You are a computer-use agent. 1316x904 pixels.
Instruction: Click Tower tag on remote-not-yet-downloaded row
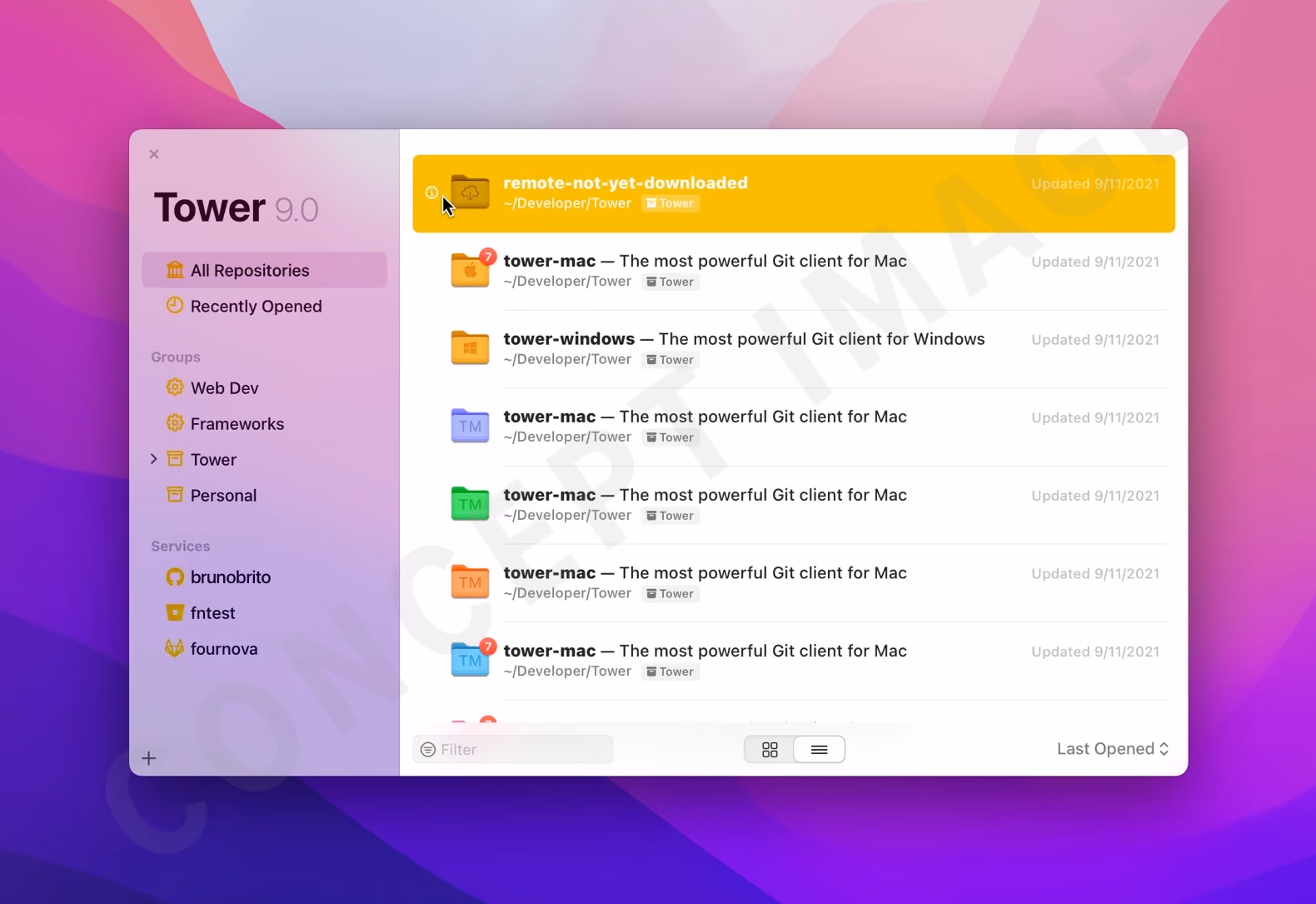point(670,203)
